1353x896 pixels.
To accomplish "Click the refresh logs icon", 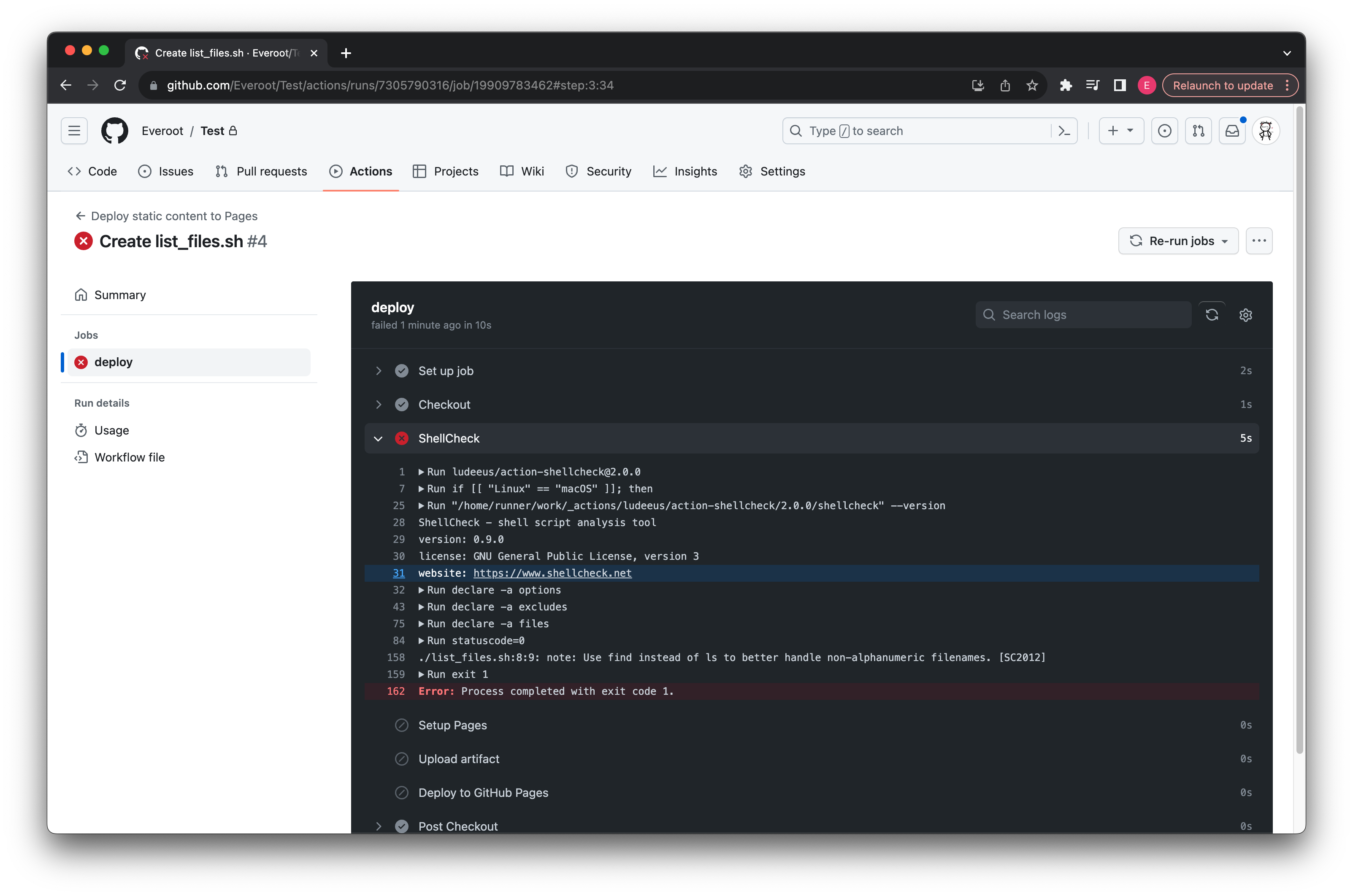I will [x=1212, y=315].
